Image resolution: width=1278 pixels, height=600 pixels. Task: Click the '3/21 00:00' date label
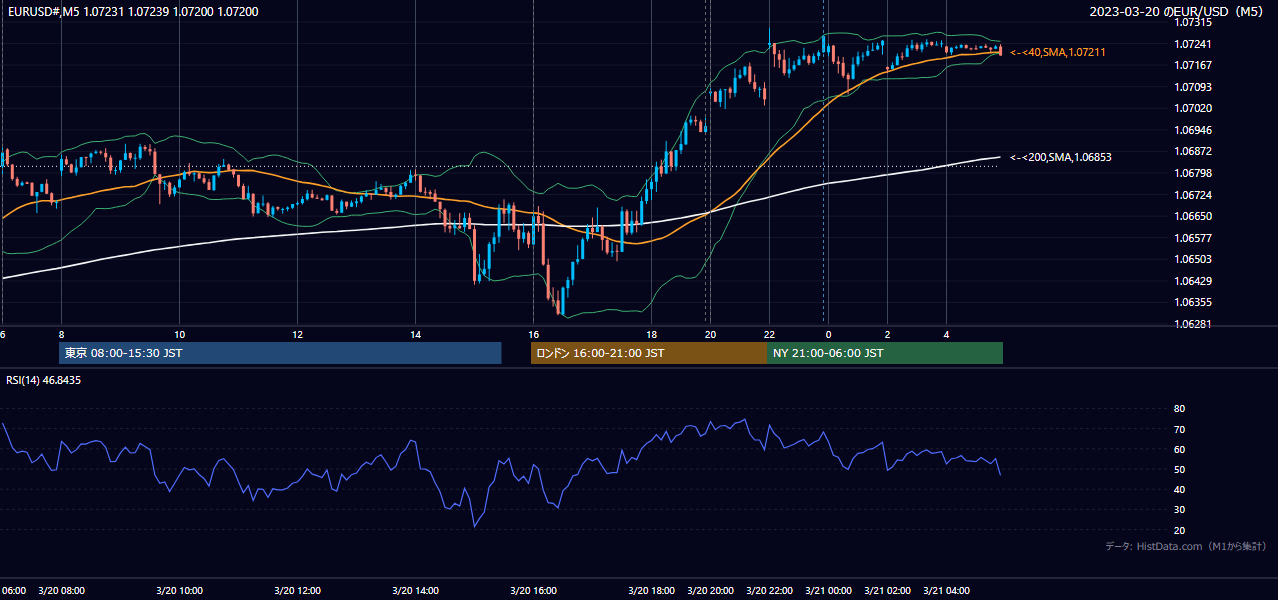pos(828,590)
